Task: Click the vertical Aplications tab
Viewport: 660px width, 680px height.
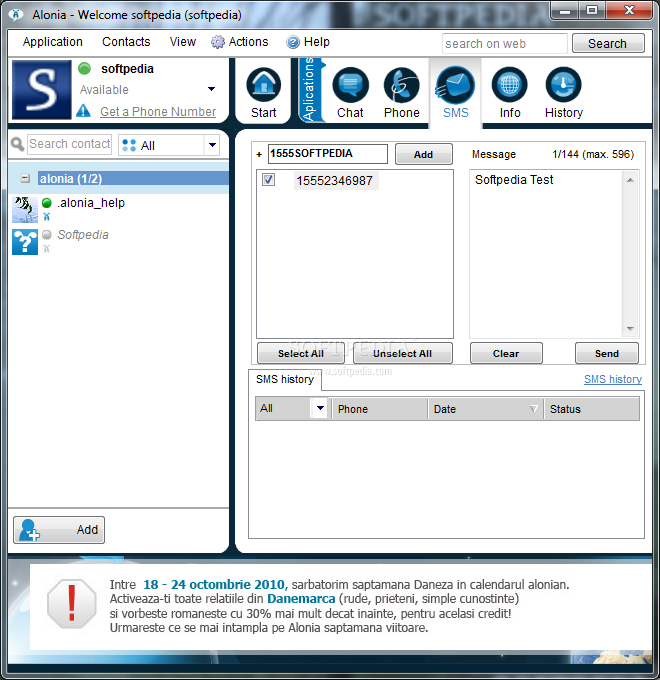Action: [309, 90]
